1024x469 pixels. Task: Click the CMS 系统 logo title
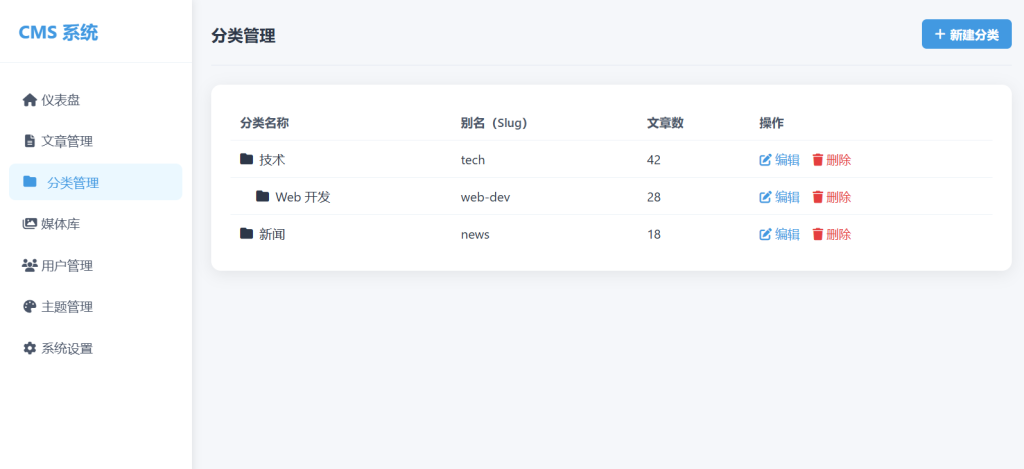pos(59,32)
